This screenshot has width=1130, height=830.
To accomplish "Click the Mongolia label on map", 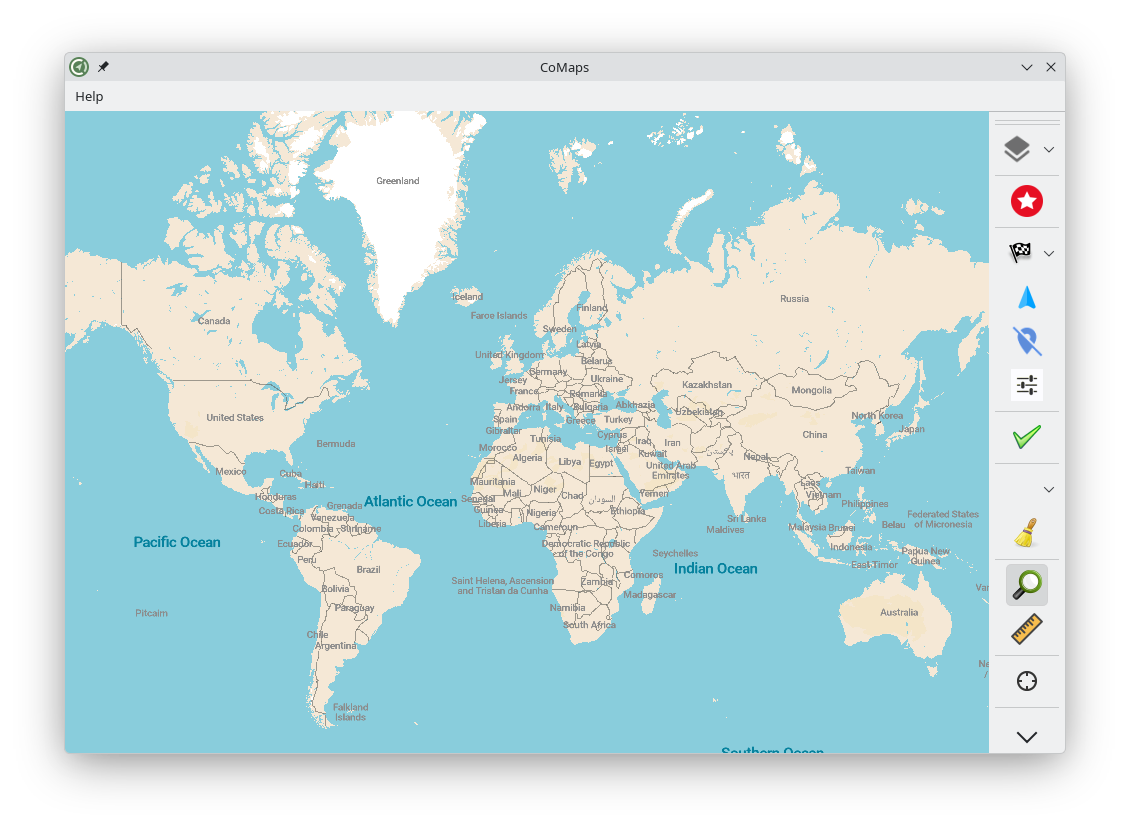I will (811, 391).
